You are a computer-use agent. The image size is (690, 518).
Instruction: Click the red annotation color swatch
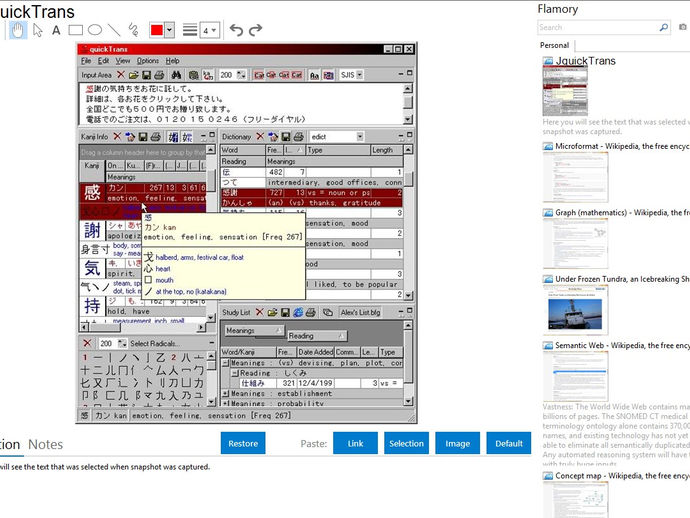[157, 30]
